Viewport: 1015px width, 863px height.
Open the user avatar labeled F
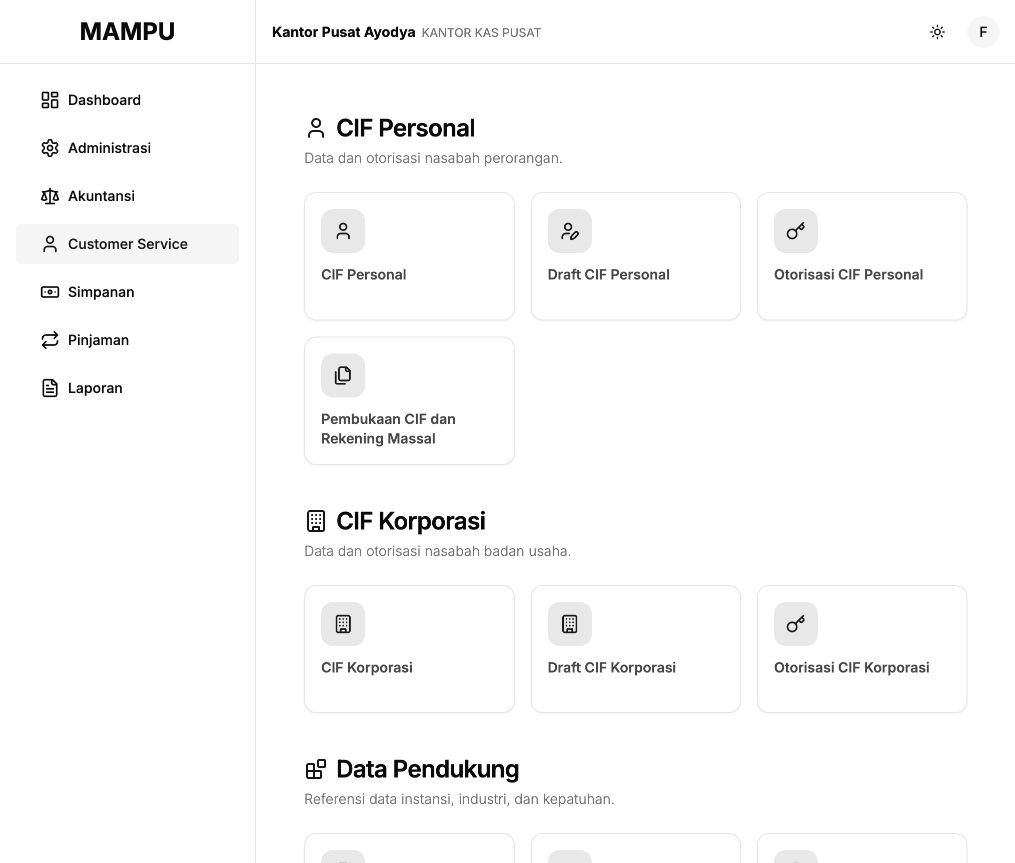[983, 32]
